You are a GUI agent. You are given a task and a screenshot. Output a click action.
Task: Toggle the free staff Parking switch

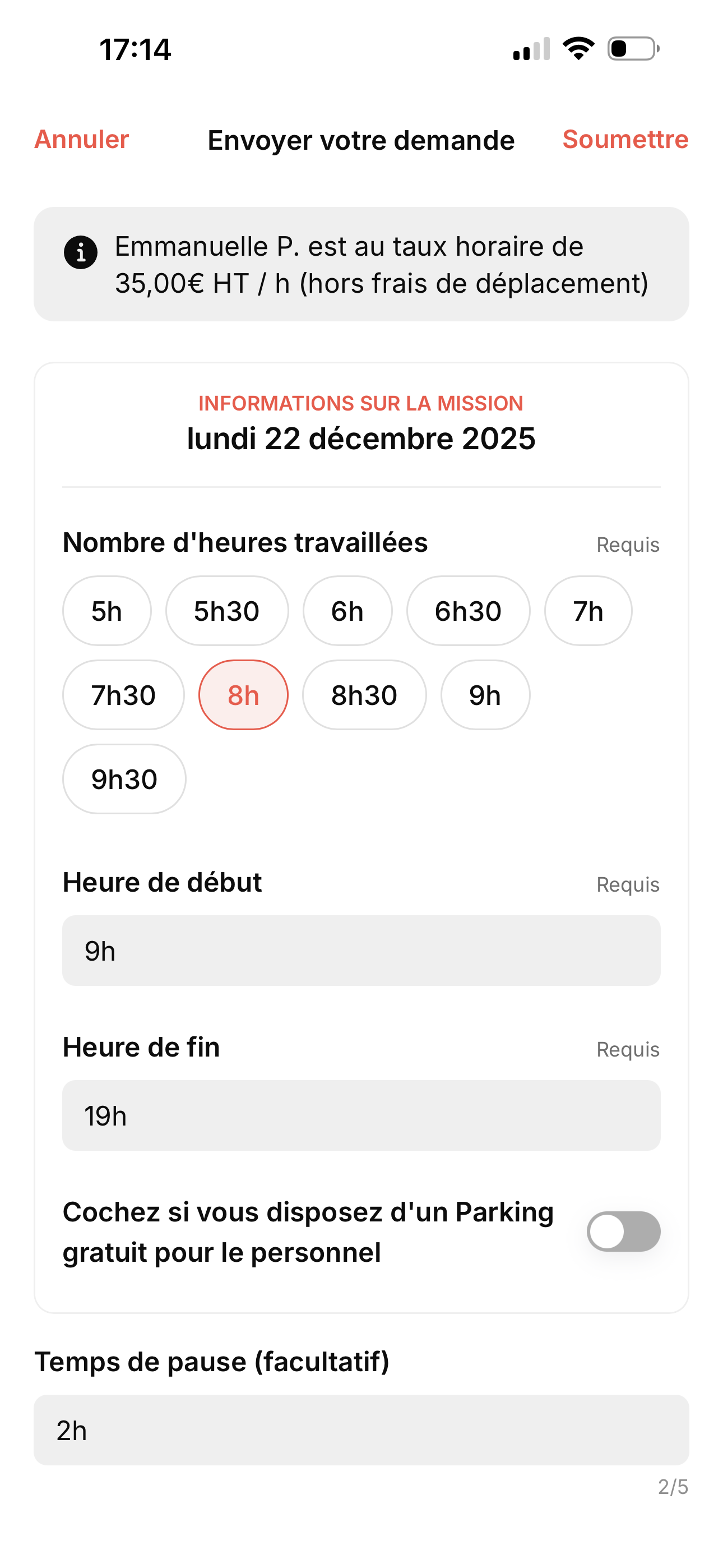pyautogui.click(x=623, y=1231)
